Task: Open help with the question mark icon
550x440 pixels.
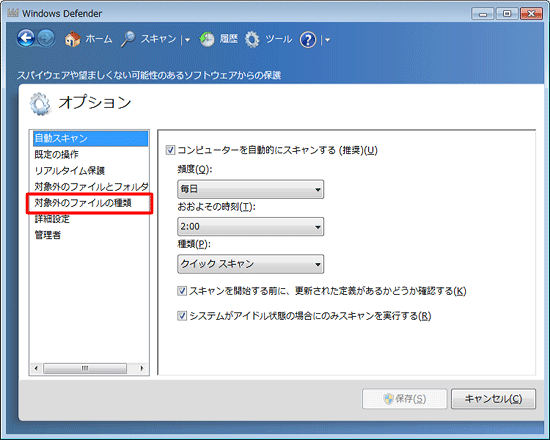Action: [308, 40]
